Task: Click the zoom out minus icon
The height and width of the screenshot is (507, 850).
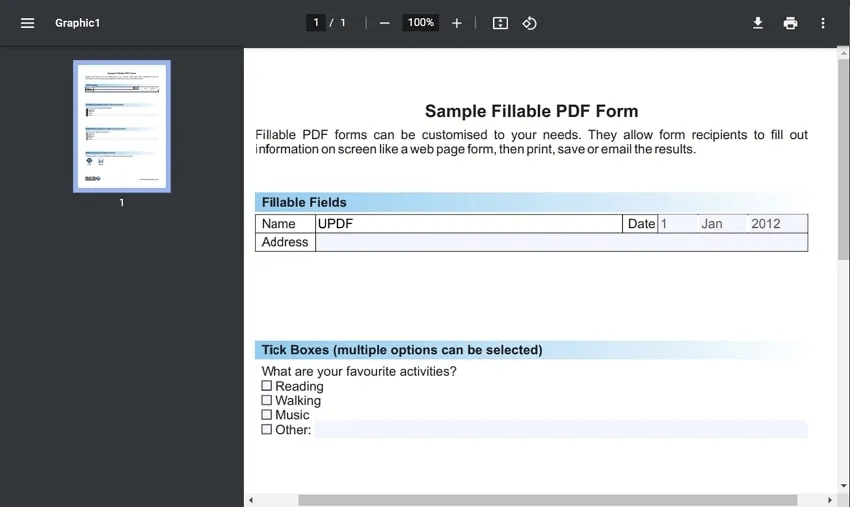Action: (385, 23)
